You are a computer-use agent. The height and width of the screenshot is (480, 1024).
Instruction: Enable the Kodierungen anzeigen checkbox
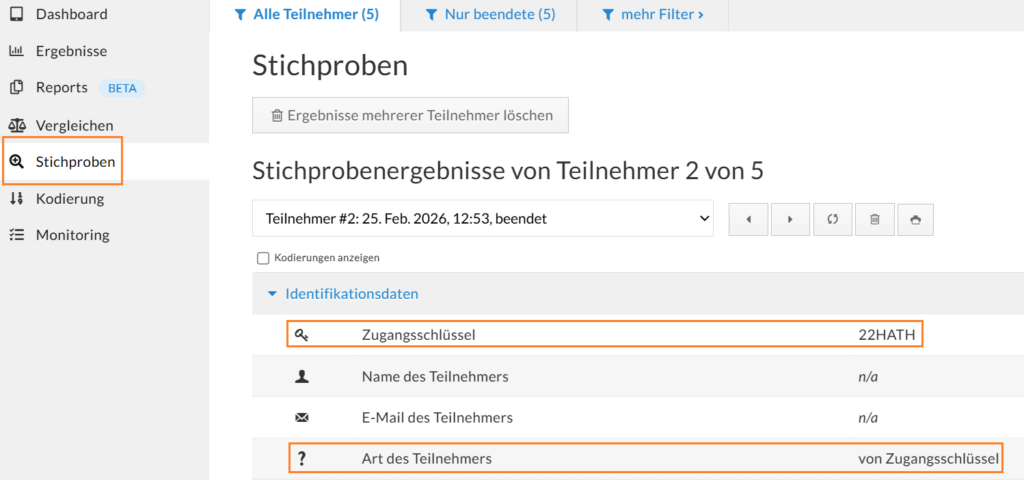(263, 258)
